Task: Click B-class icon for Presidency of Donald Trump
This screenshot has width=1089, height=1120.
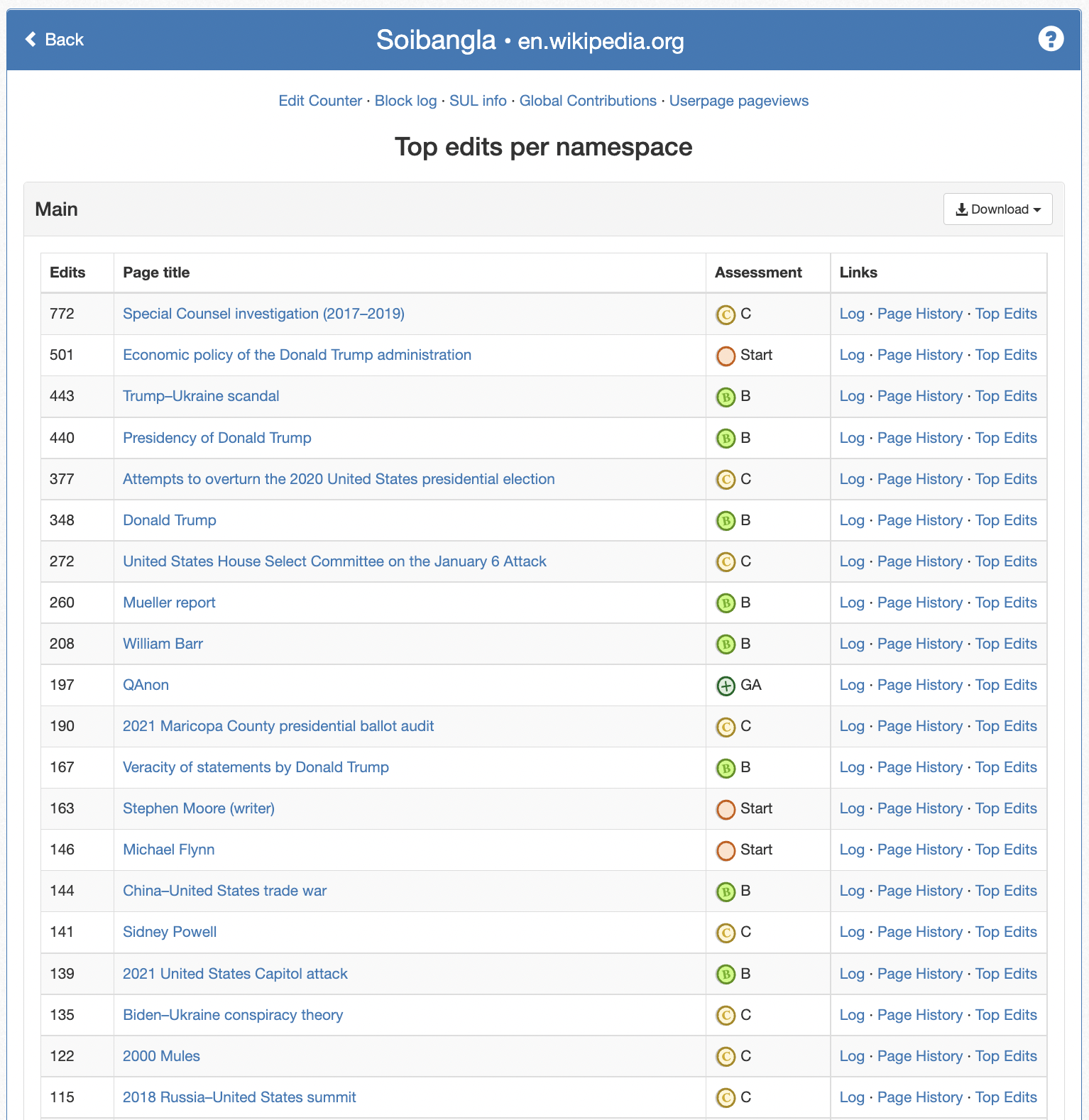Action: 726,439
